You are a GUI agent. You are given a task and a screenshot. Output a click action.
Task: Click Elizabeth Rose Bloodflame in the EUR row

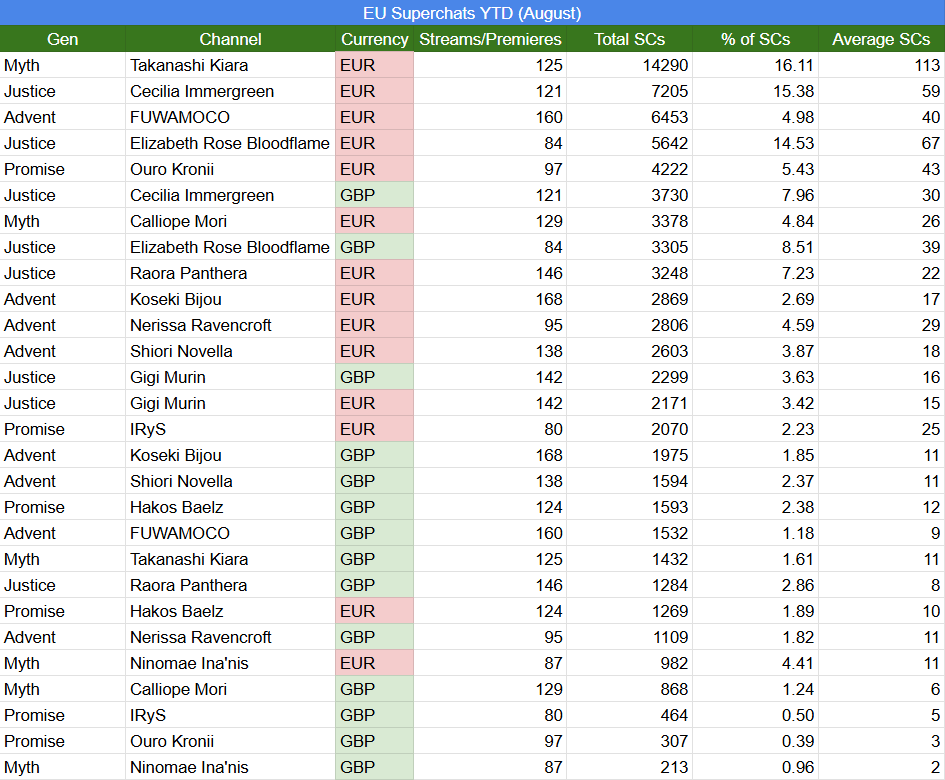[230, 143]
